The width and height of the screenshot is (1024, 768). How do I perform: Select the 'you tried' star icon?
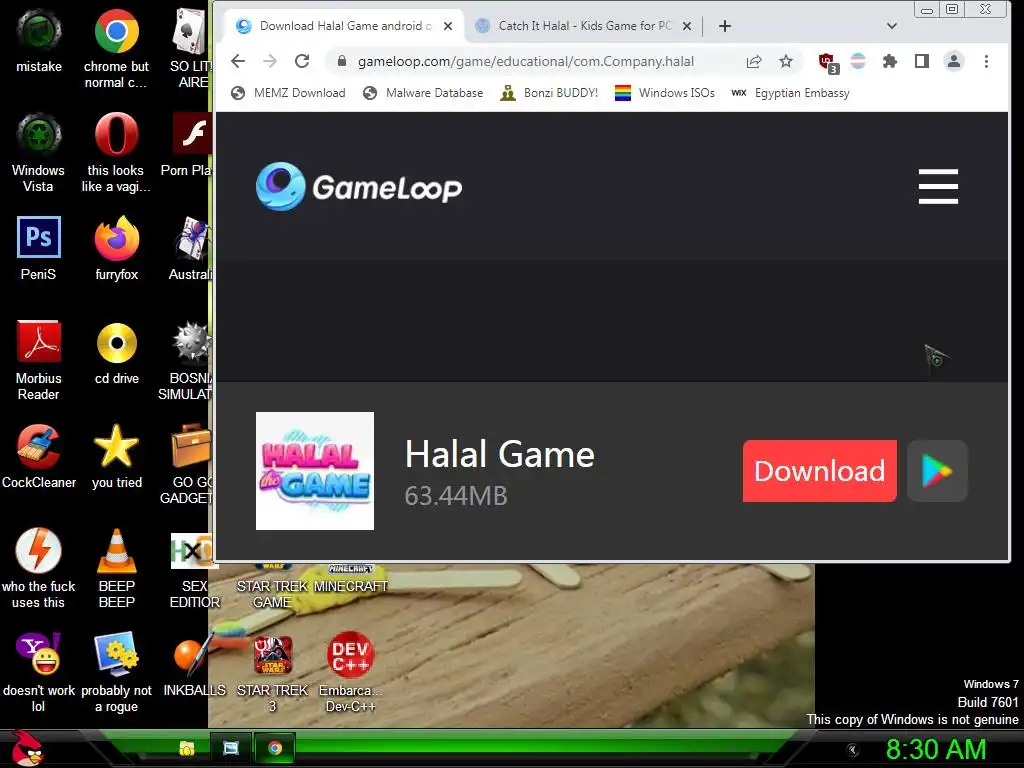[x=116, y=456]
